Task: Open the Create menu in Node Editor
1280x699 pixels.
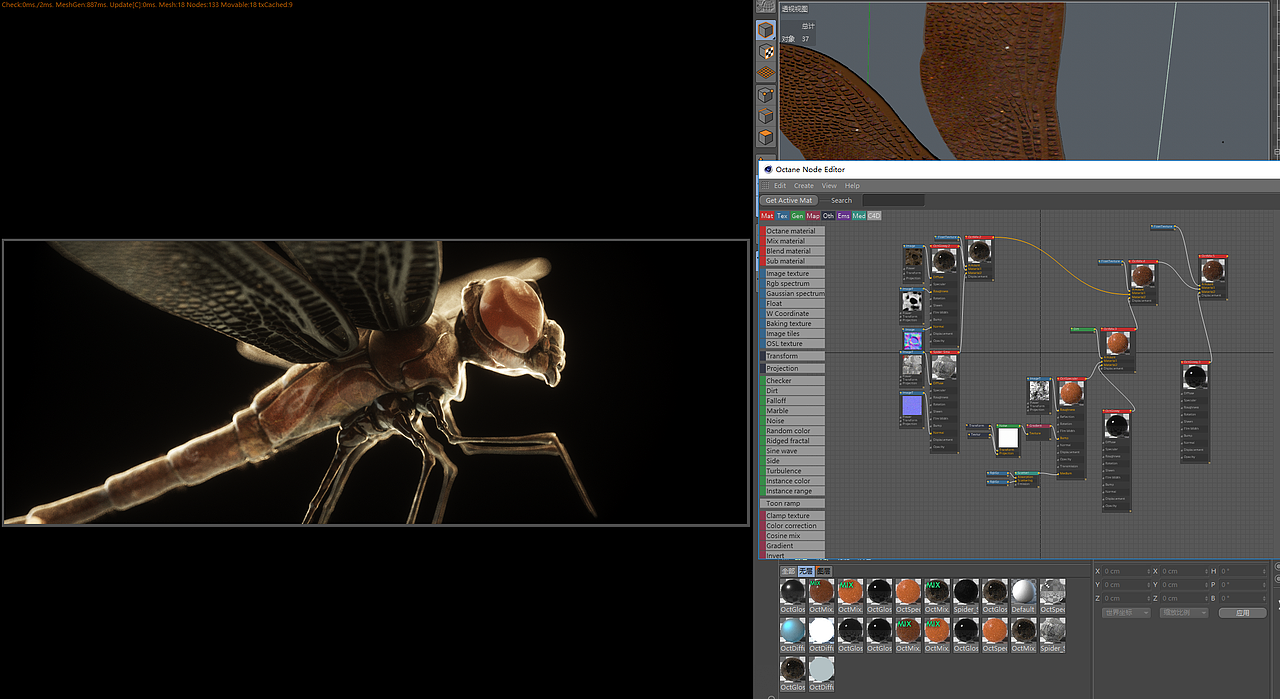Action: pyautogui.click(x=803, y=186)
